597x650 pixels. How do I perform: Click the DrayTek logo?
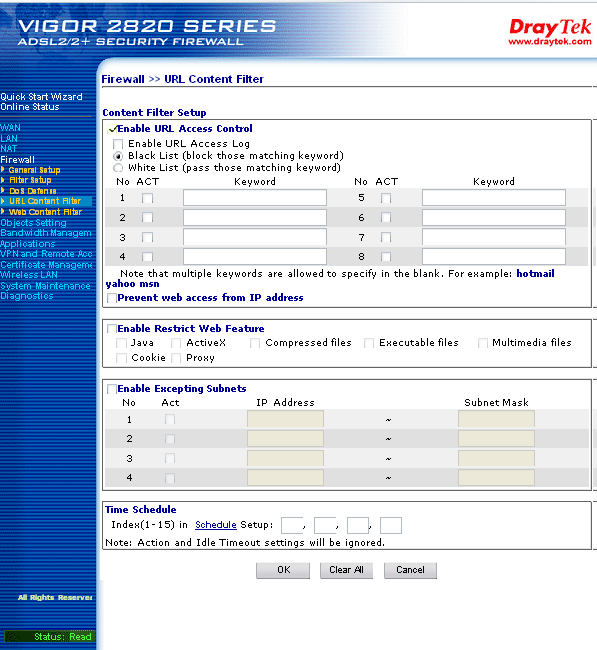[x=550, y=32]
